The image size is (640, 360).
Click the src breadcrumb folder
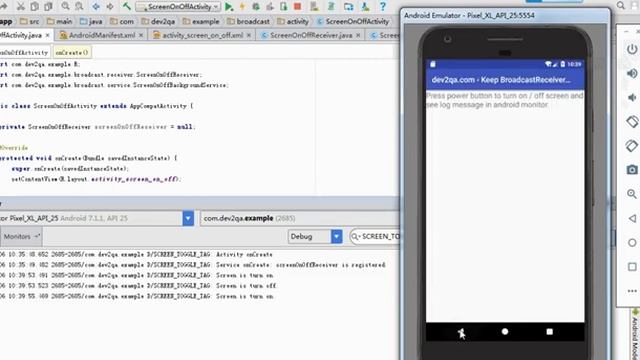tap(30, 21)
